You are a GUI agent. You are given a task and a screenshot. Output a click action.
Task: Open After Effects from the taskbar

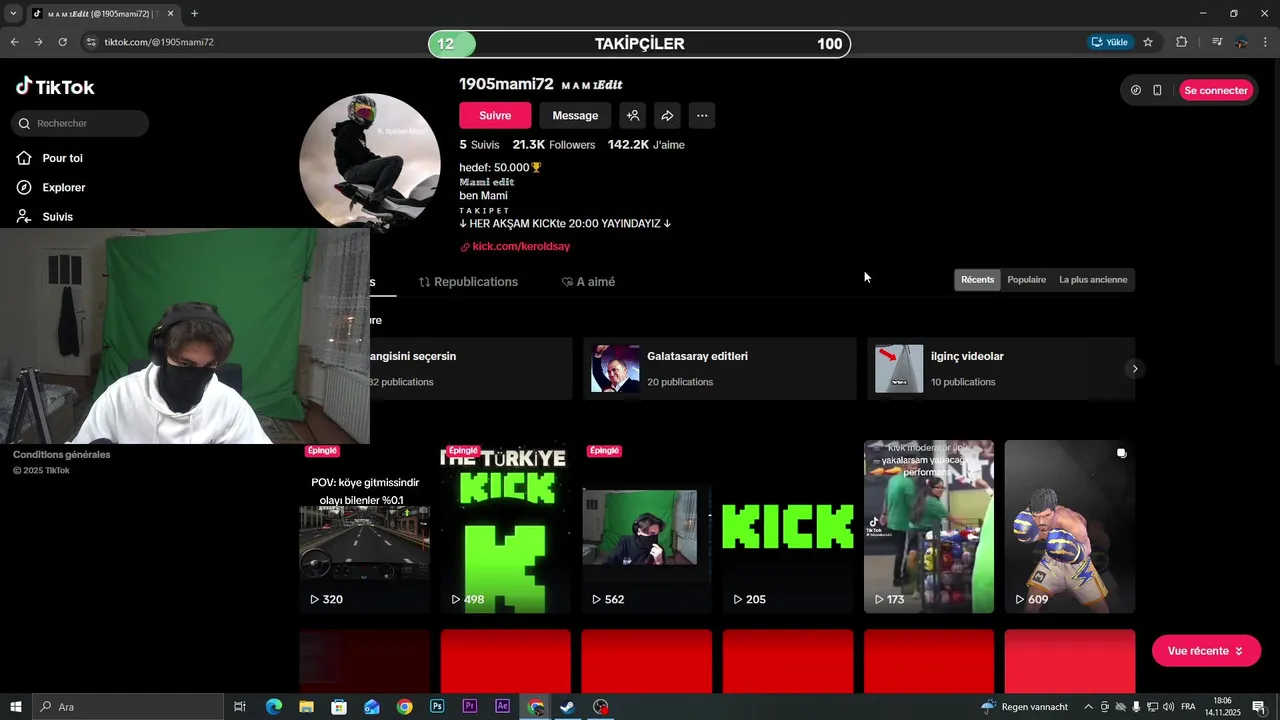(503, 707)
